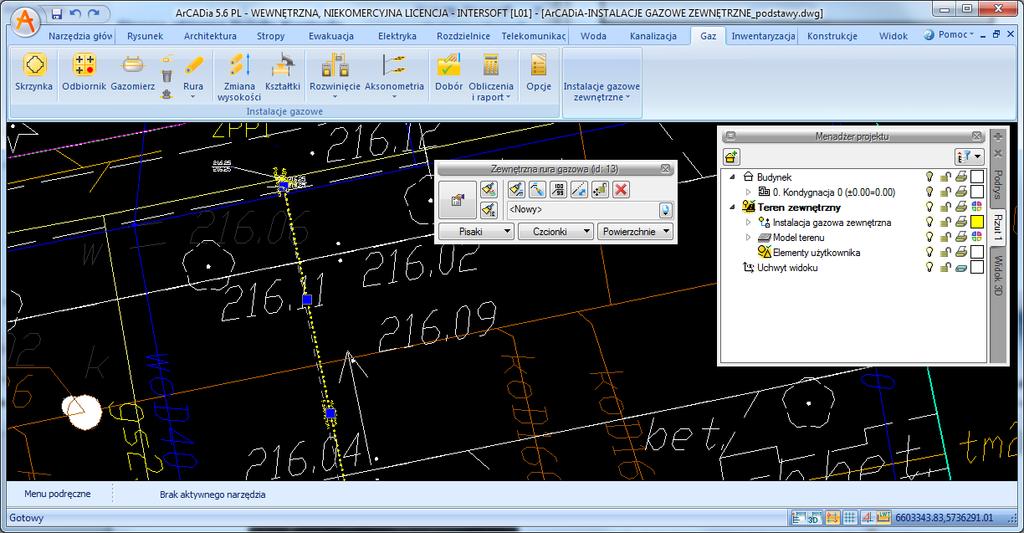Open the 100/99 numbering icon in pipe toolbar
The width and height of the screenshot is (1024, 533).
pyautogui.click(x=558, y=190)
